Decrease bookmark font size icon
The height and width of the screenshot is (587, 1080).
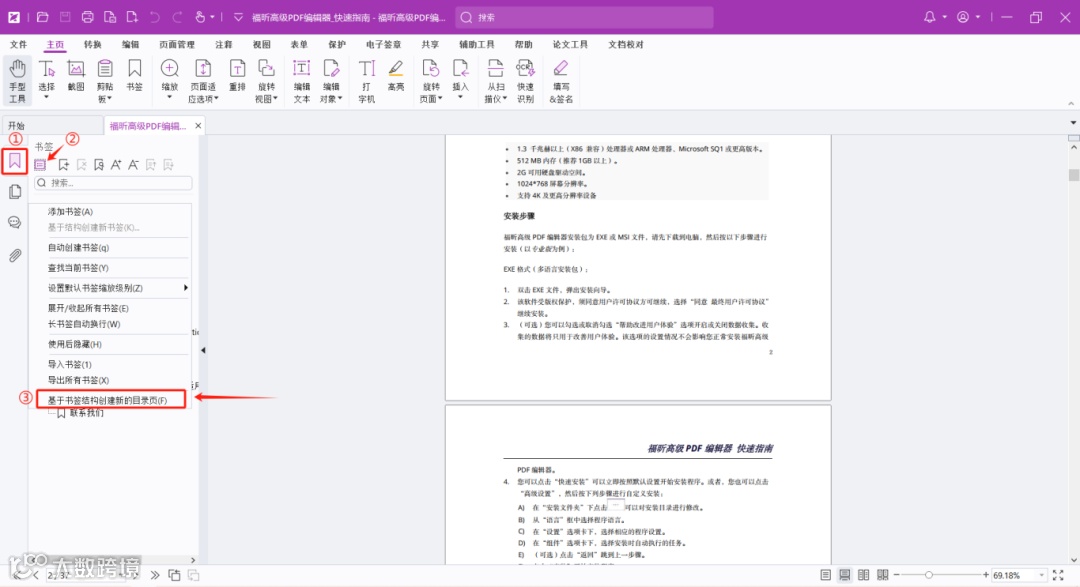134,165
